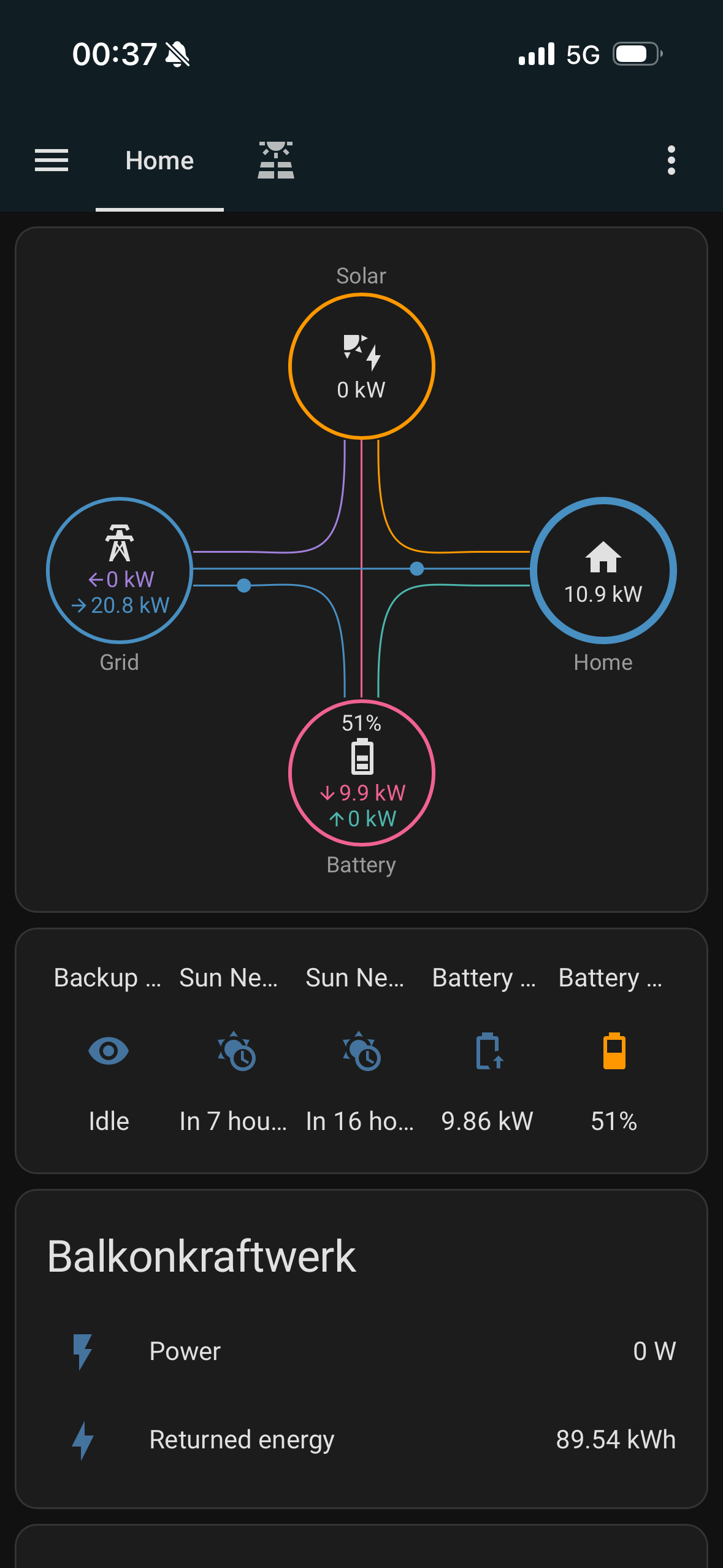Open the Sun entity showing In 7 hours
This screenshot has height=1568, width=723.
click(235, 1051)
